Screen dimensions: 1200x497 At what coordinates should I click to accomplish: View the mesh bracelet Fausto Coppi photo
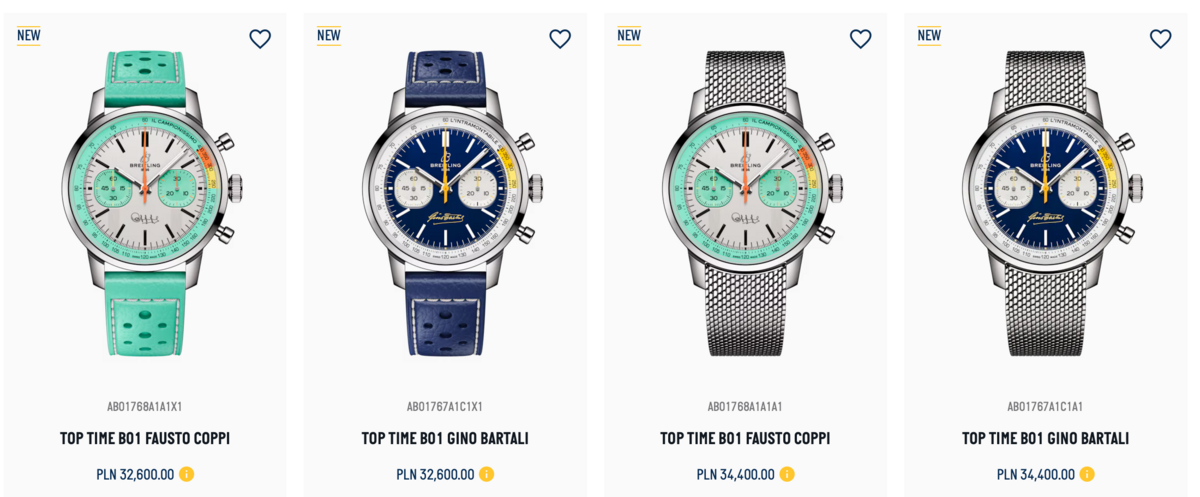pyautogui.click(x=747, y=203)
